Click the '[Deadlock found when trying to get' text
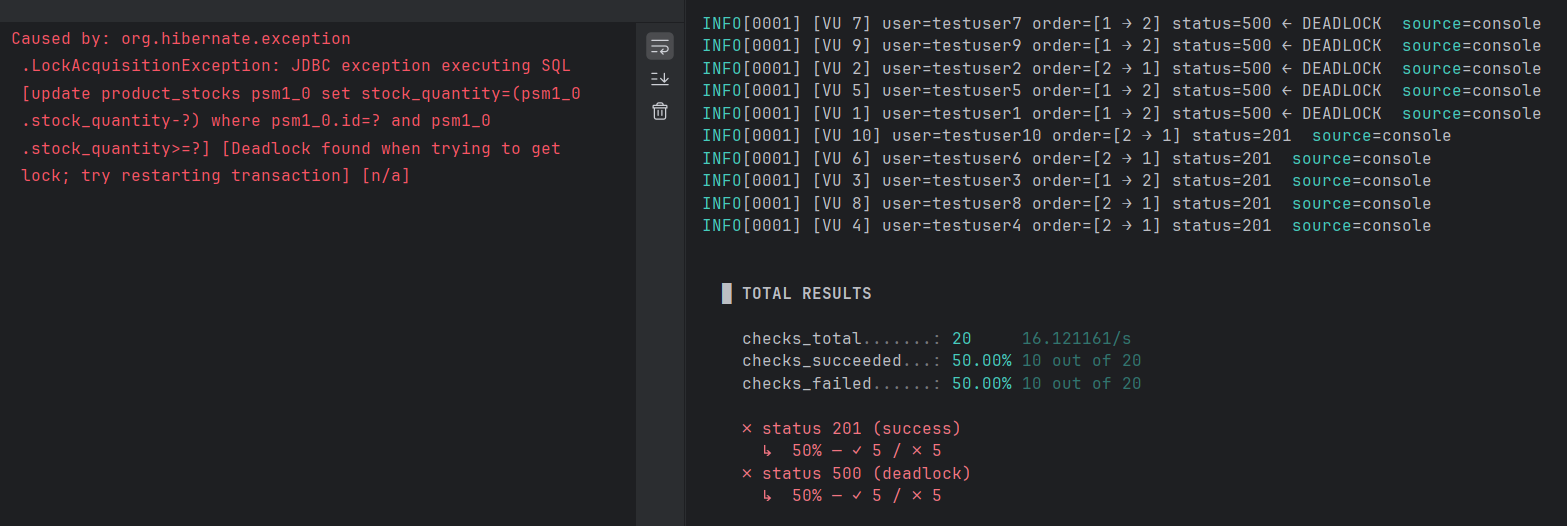This screenshot has height=526, width=1567. [390, 149]
